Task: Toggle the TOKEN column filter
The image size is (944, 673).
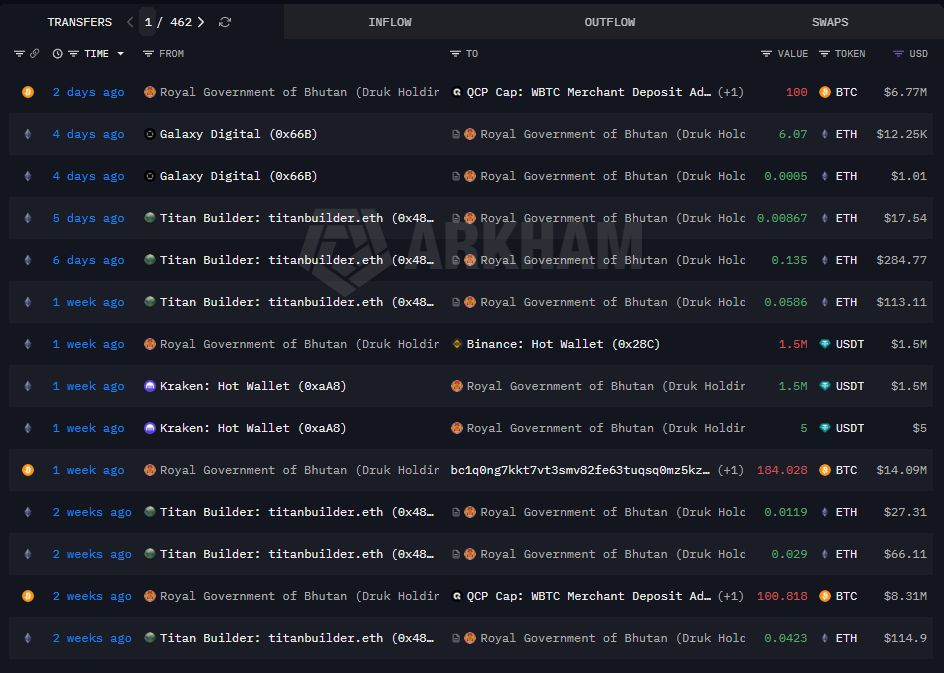Action: click(824, 54)
